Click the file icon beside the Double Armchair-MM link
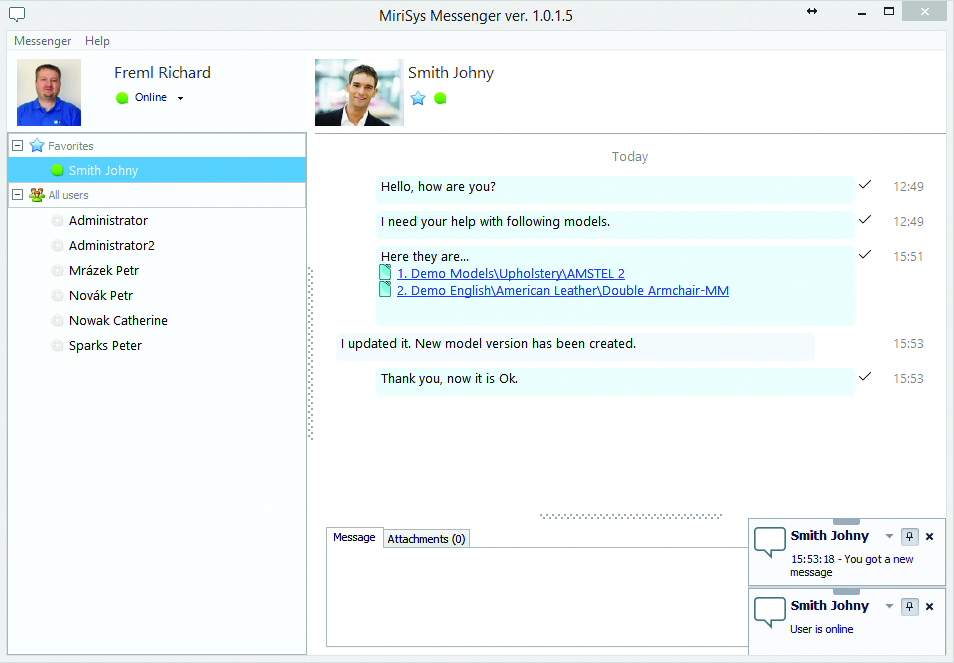The image size is (954, 663). [386, 290]
